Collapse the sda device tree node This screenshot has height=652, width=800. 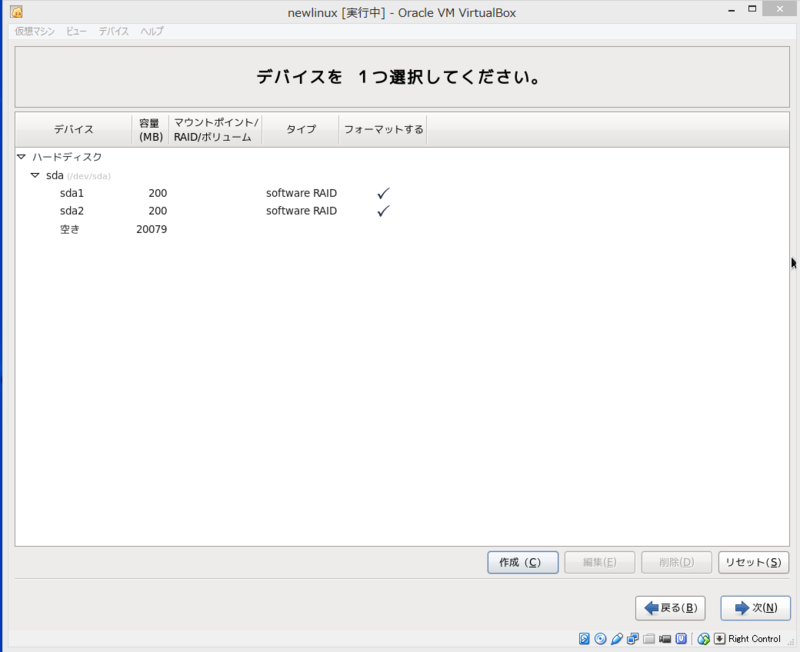(x=35, y=175)
